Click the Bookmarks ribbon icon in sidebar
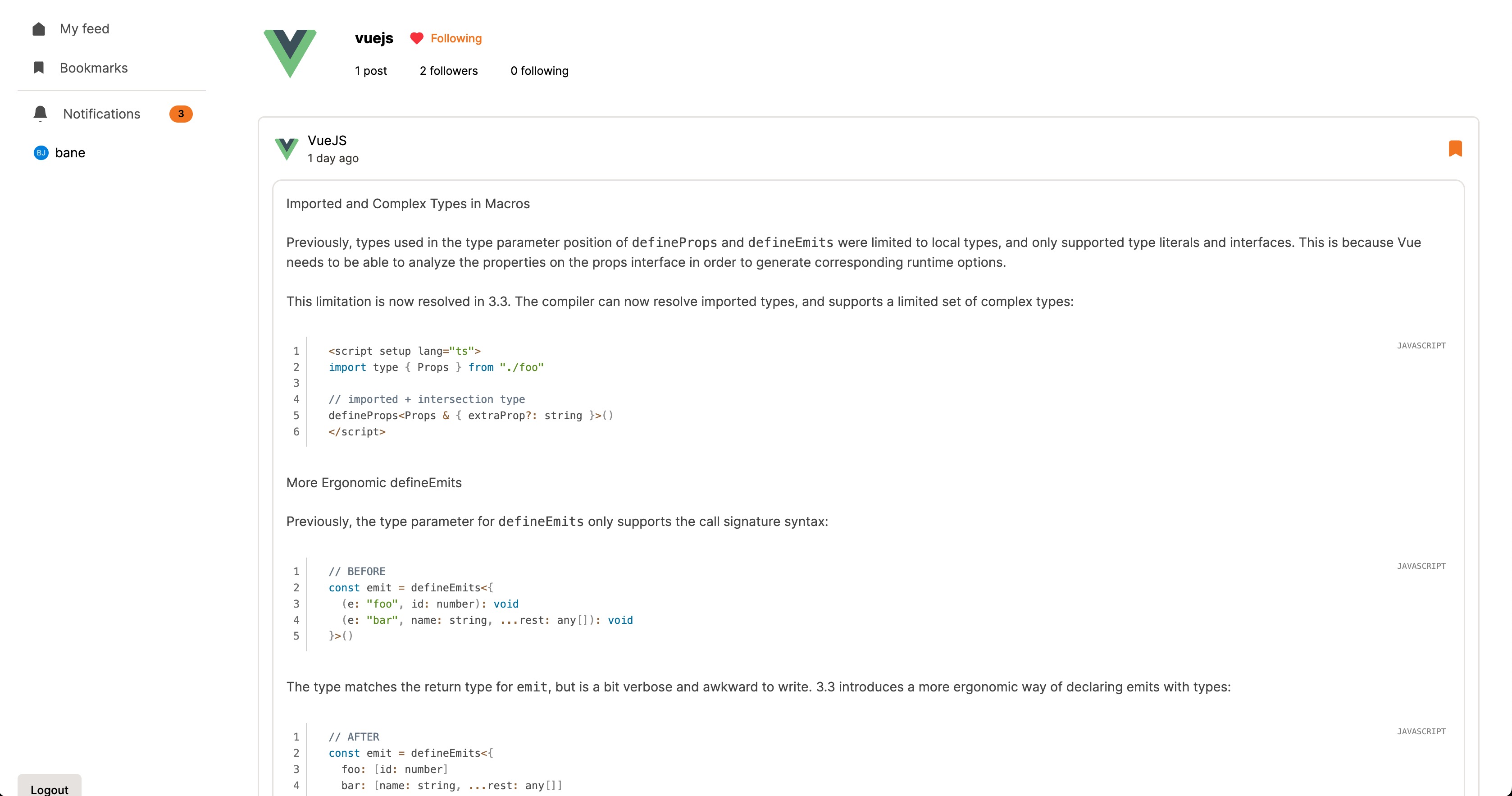1512x796 pixels. pyautogui.click(x=39, y=68)
